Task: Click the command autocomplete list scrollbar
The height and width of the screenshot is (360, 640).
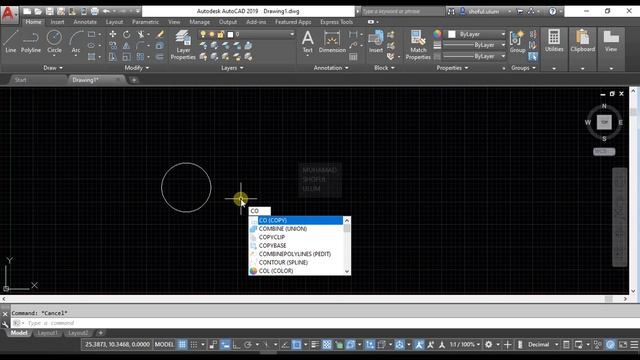Action: coord(347,246)
